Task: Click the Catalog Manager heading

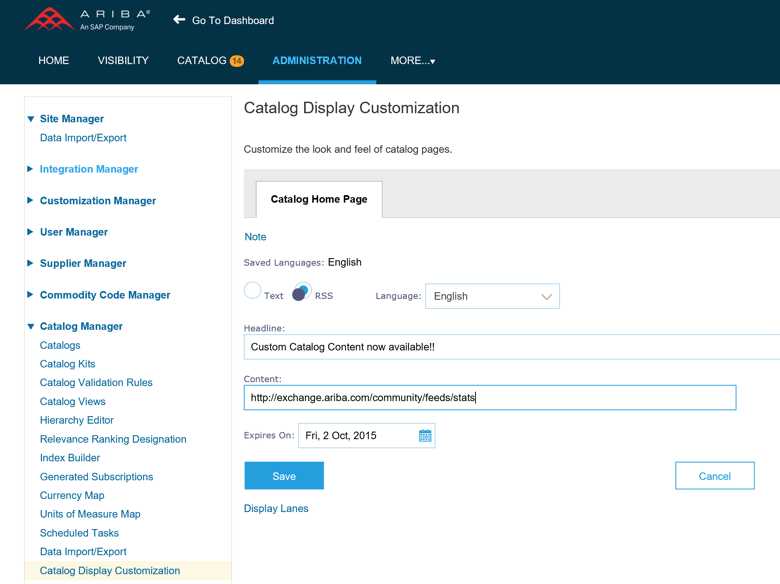Action: (x=81, y=326)
